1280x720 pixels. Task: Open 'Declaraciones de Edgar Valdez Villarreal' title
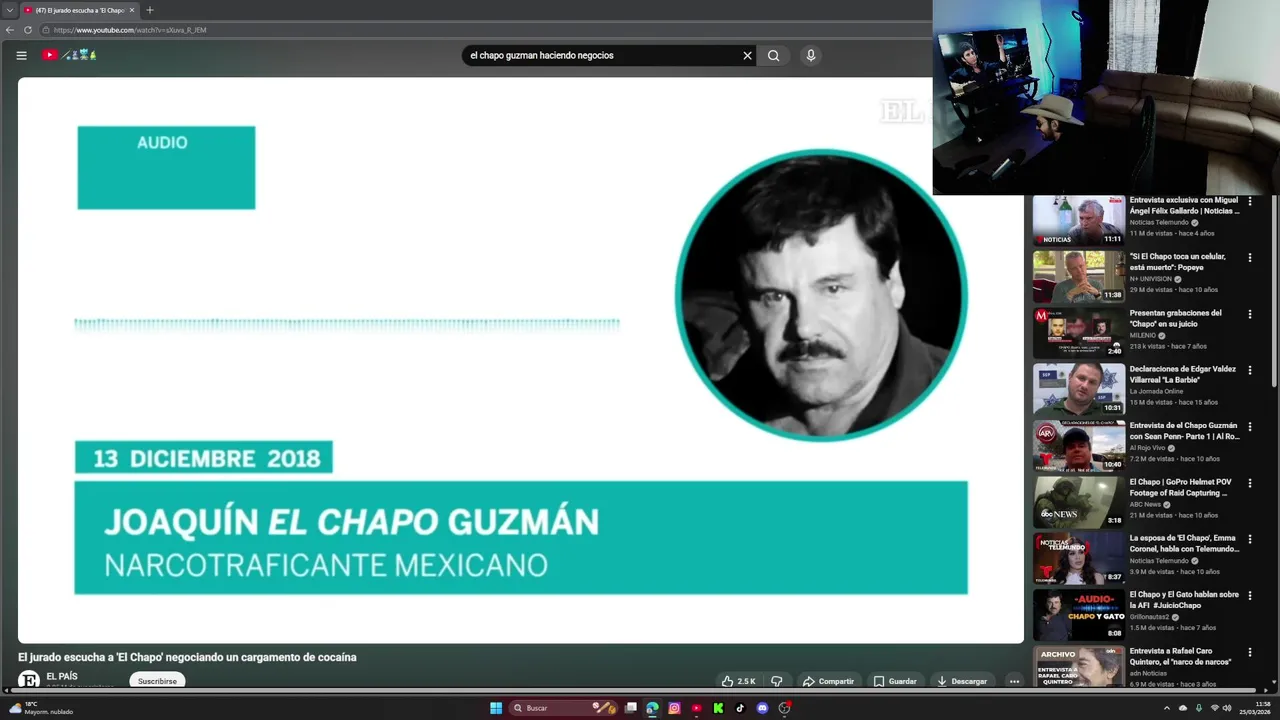(1183, 375)
